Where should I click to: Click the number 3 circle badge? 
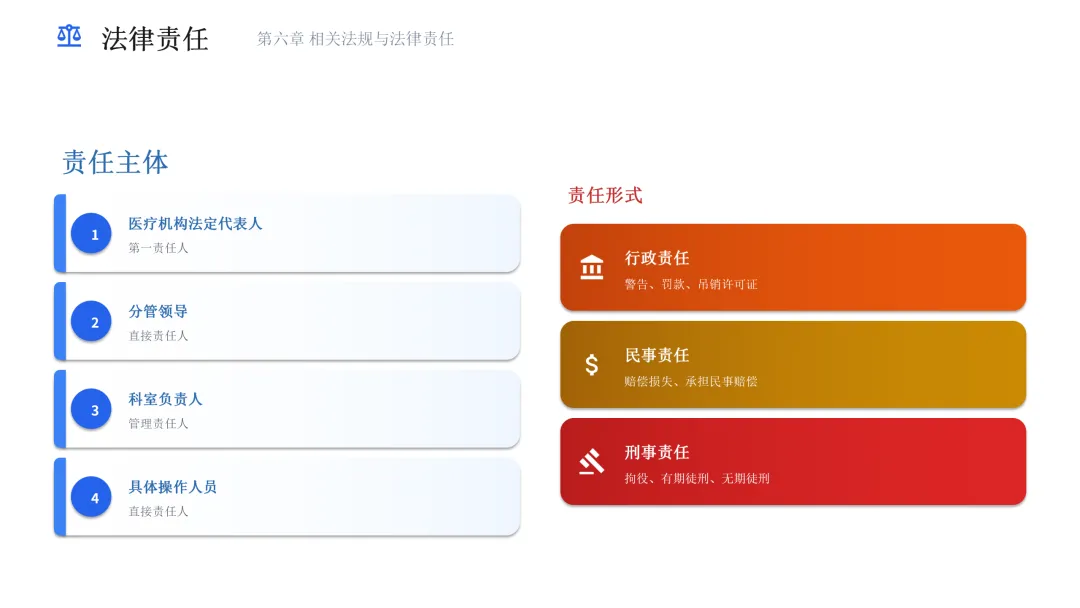point(95,410)
